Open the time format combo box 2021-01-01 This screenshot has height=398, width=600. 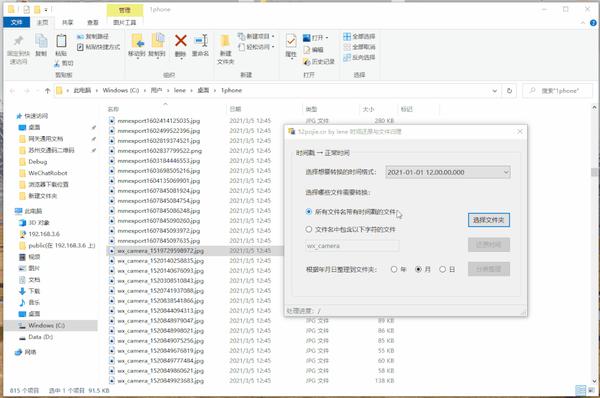448,172
